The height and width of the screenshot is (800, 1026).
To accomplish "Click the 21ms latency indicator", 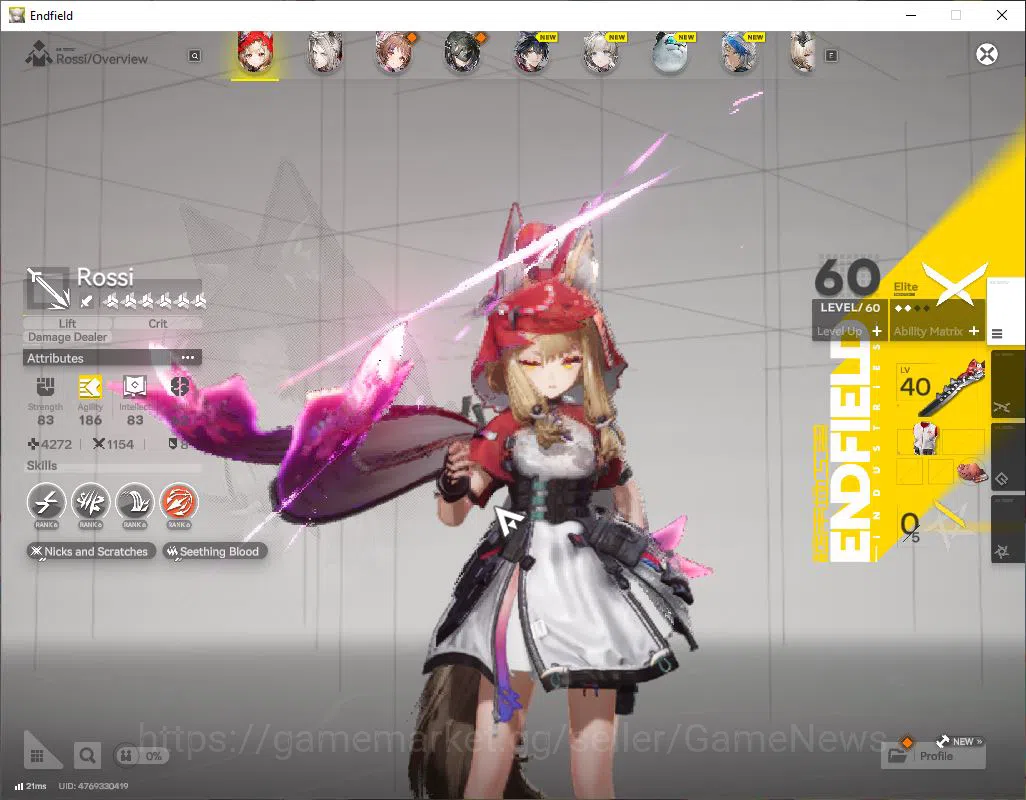I will click(31, 786).
